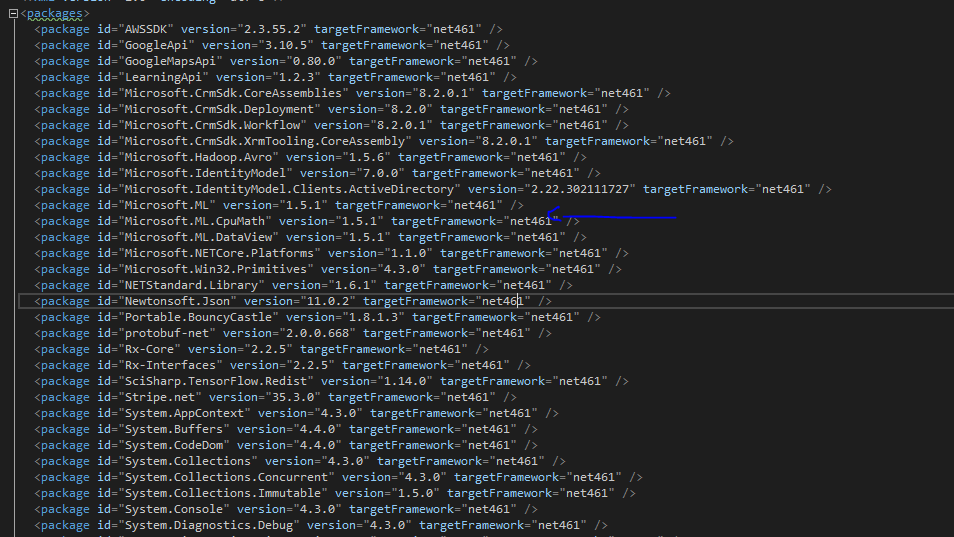Image resolution: width=954 pixels, height=537 pixels.
Task: Collapse the packages root element
Action: click(x=13, y=13)
